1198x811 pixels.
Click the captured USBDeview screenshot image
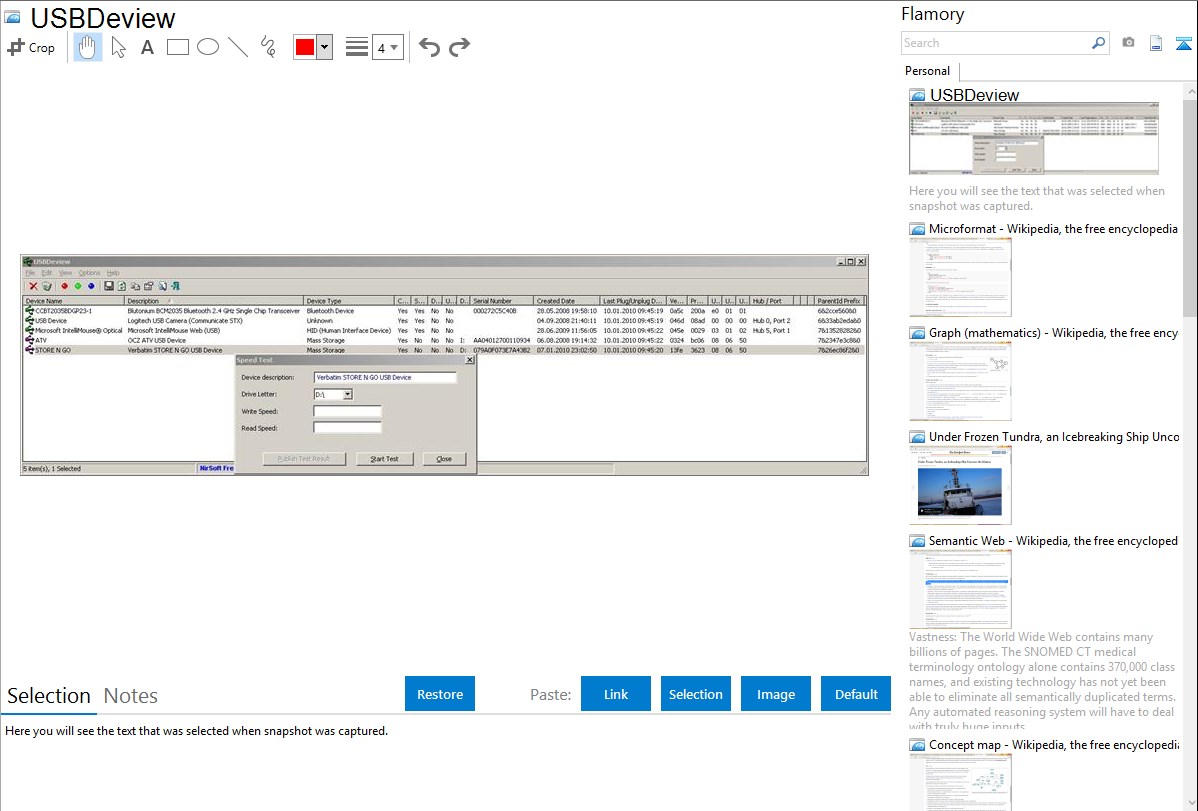(x=445, y=365)
